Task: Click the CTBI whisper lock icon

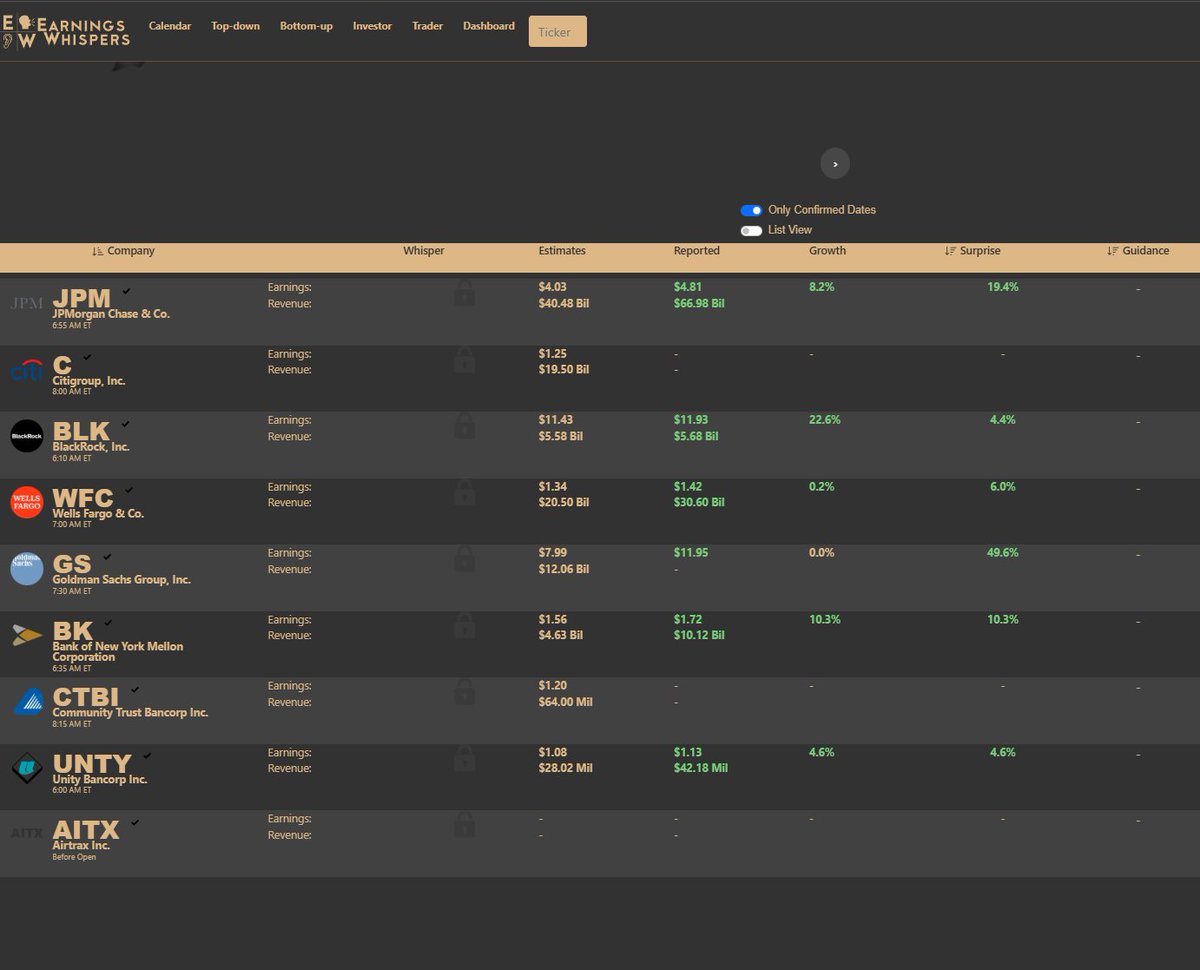Action: (464, 692)
